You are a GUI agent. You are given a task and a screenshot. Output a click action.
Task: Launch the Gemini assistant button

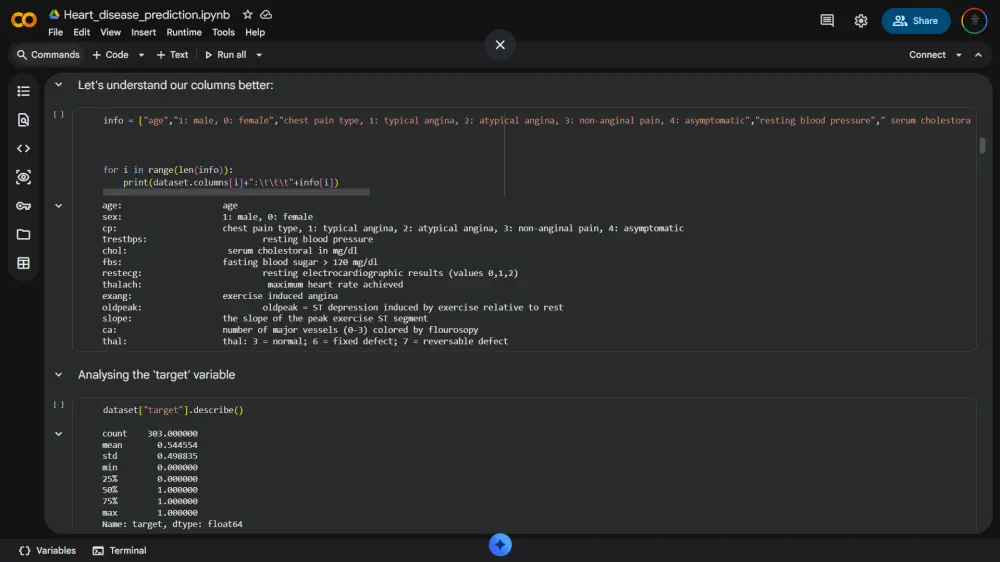pos(500,544)
